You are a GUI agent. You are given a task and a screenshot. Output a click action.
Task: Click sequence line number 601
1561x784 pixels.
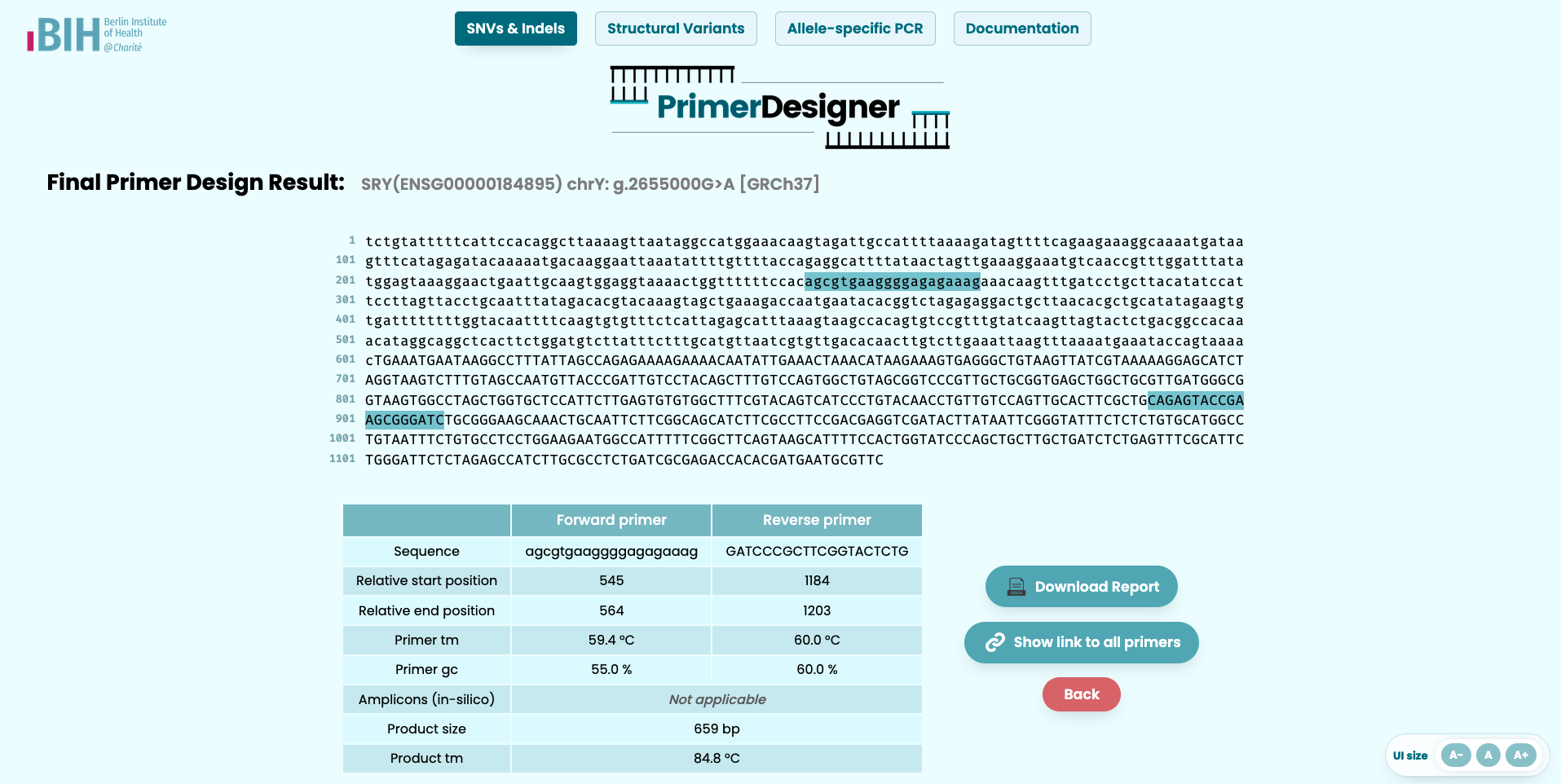[x=346, y=359]
